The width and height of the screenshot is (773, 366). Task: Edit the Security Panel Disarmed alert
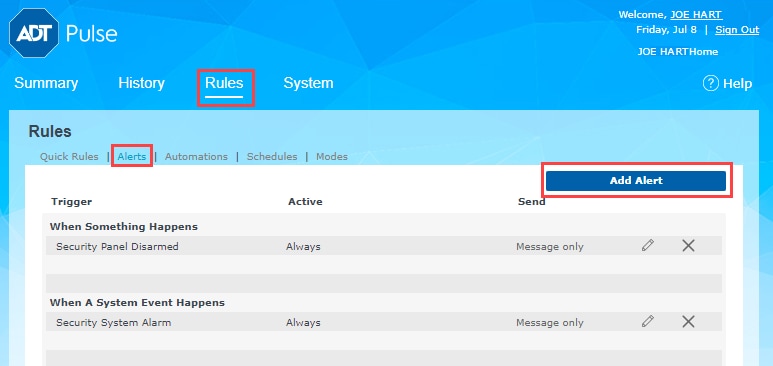tap(648, 245)
